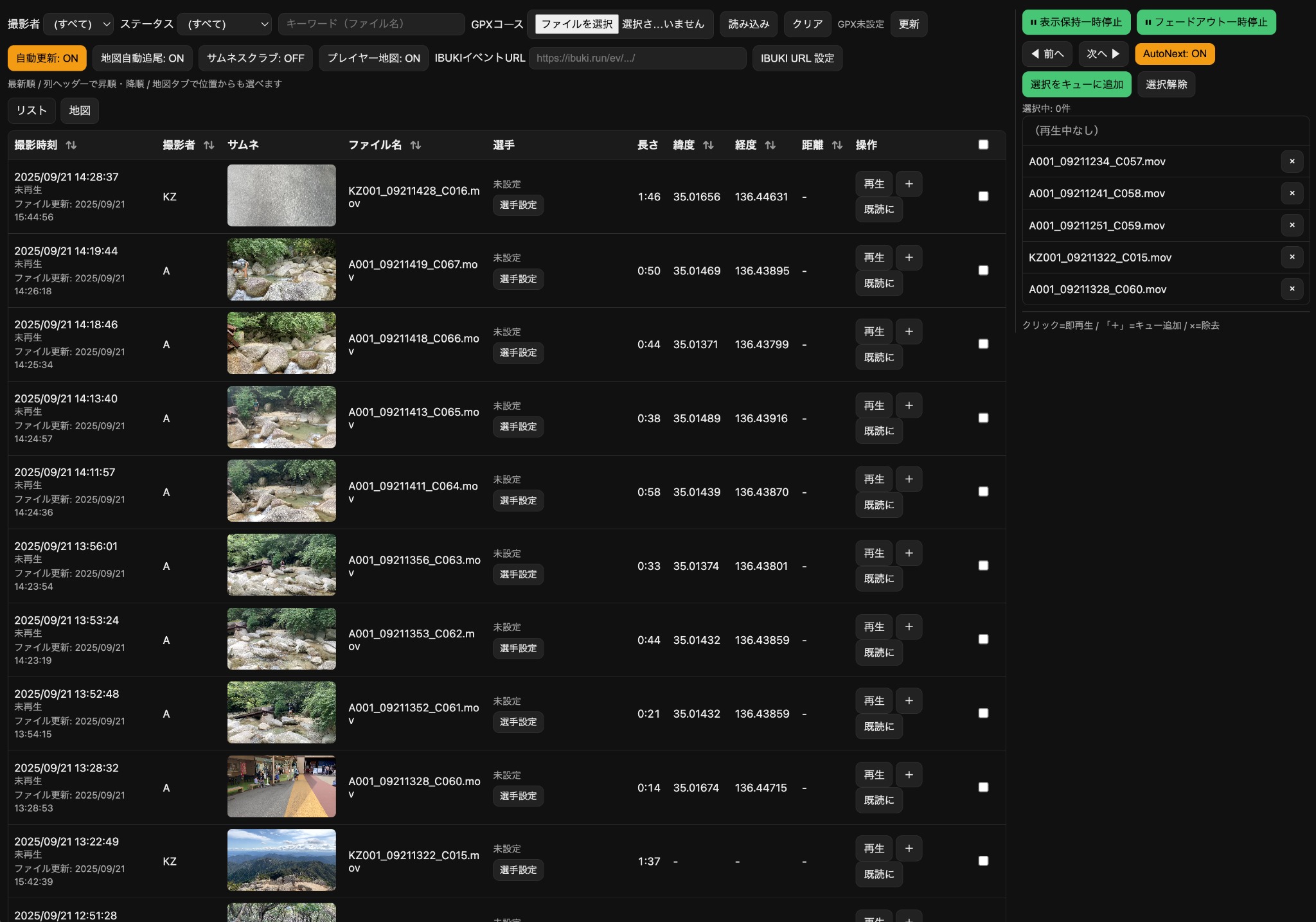Screen dimensions: 1316x922
Task: Open the 撮影者 filter dropdown
Action: (78, 24)
